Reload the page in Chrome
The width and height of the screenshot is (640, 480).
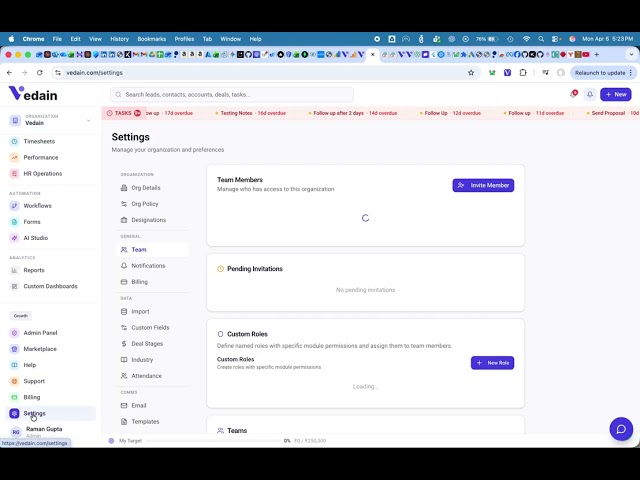(40, 73)
